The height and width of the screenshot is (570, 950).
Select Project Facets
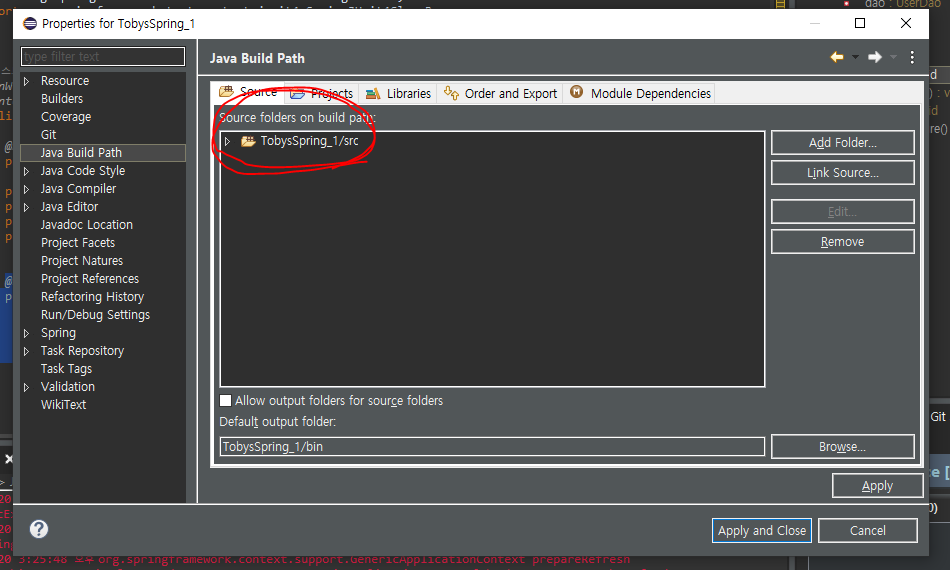click(78, 243)
